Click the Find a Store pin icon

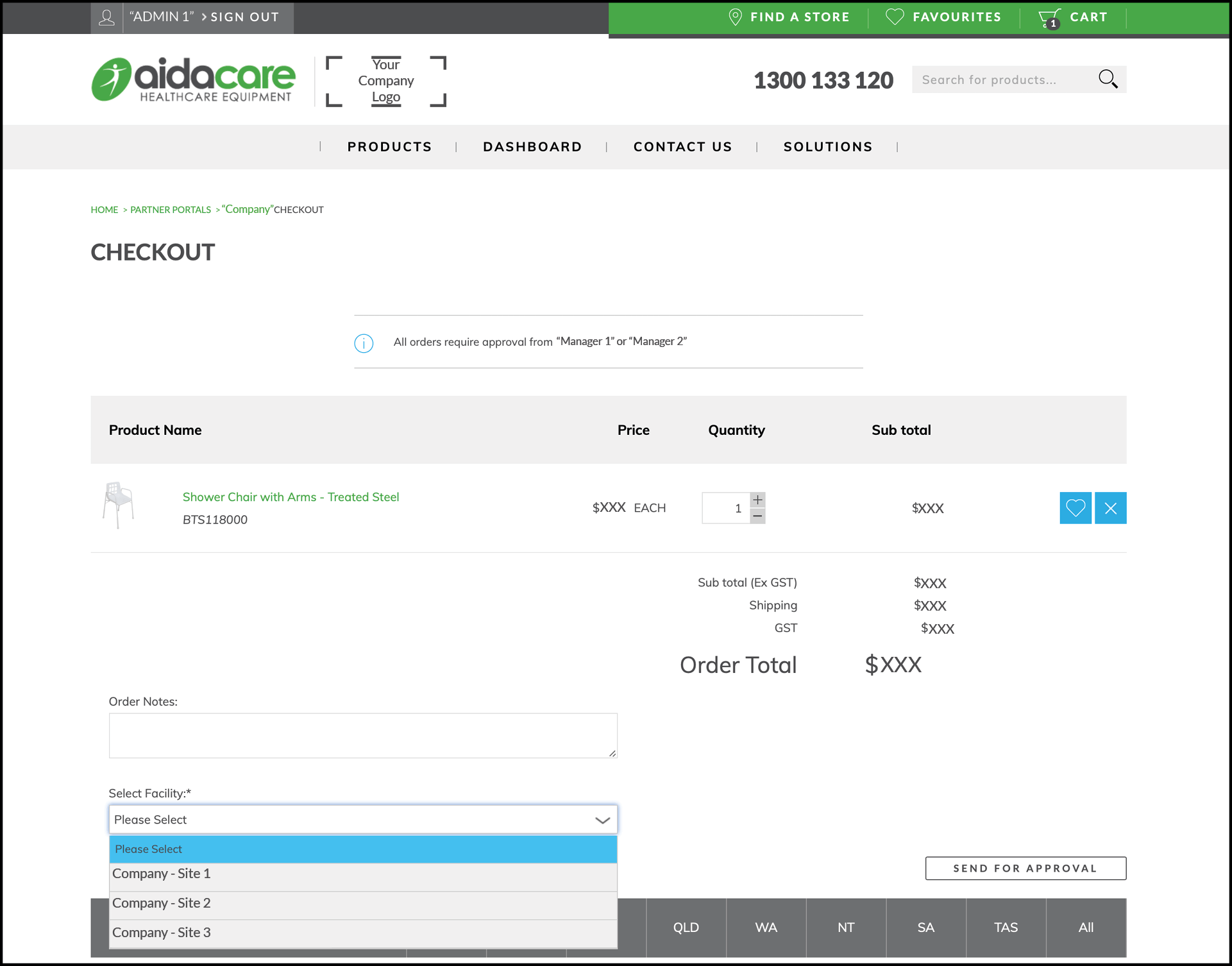pyautogui.click(x=735, y=17)
